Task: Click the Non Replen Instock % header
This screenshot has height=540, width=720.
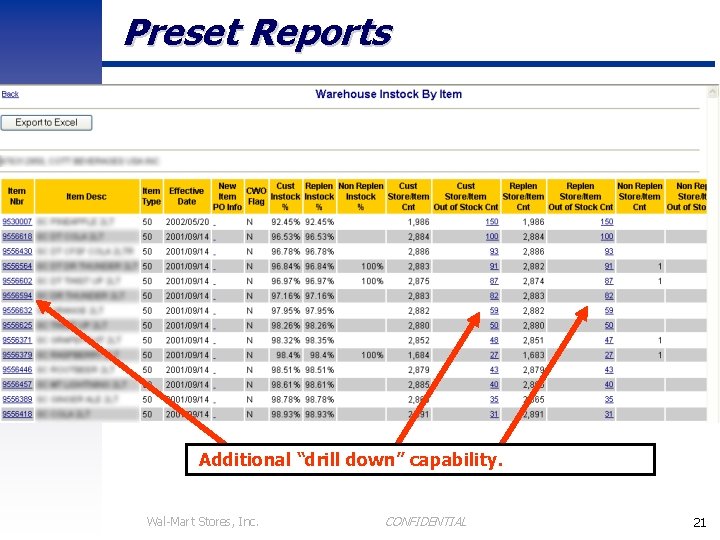Action: 361,197
